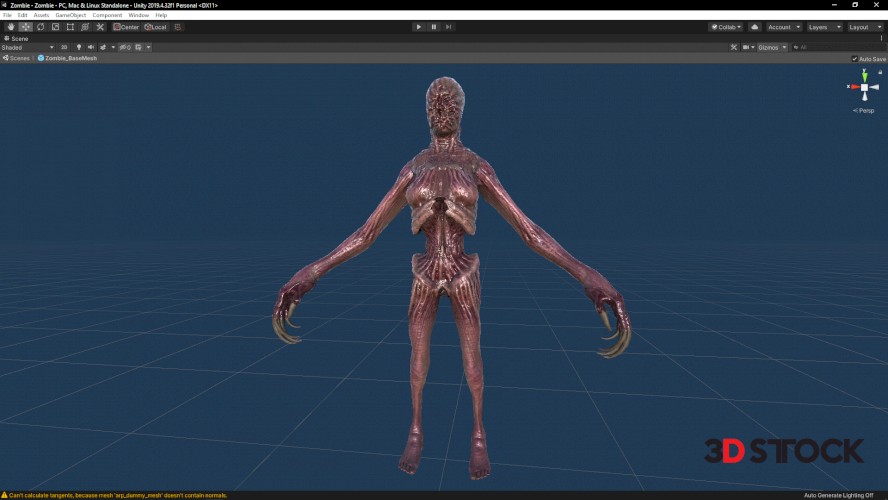Open the custom editor tools
Screen dimensions: 888x500
100,27
